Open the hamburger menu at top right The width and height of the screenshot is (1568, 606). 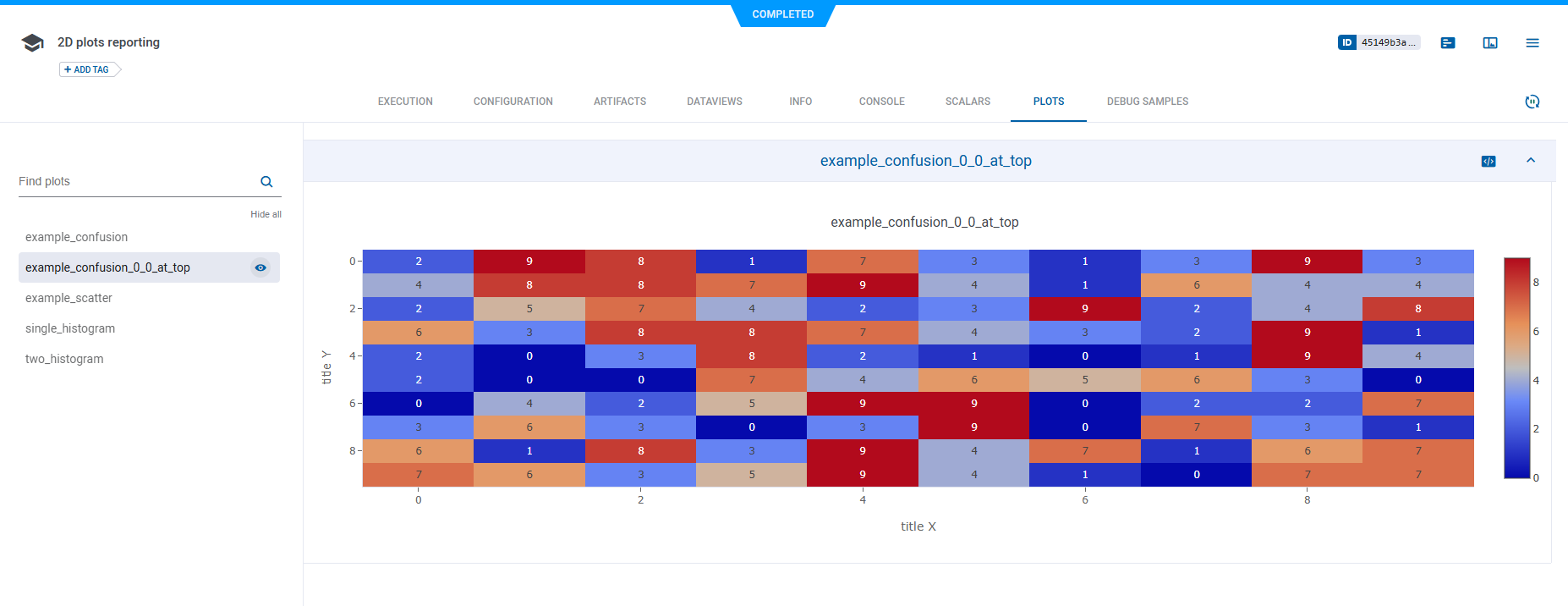pos(1532,42)
